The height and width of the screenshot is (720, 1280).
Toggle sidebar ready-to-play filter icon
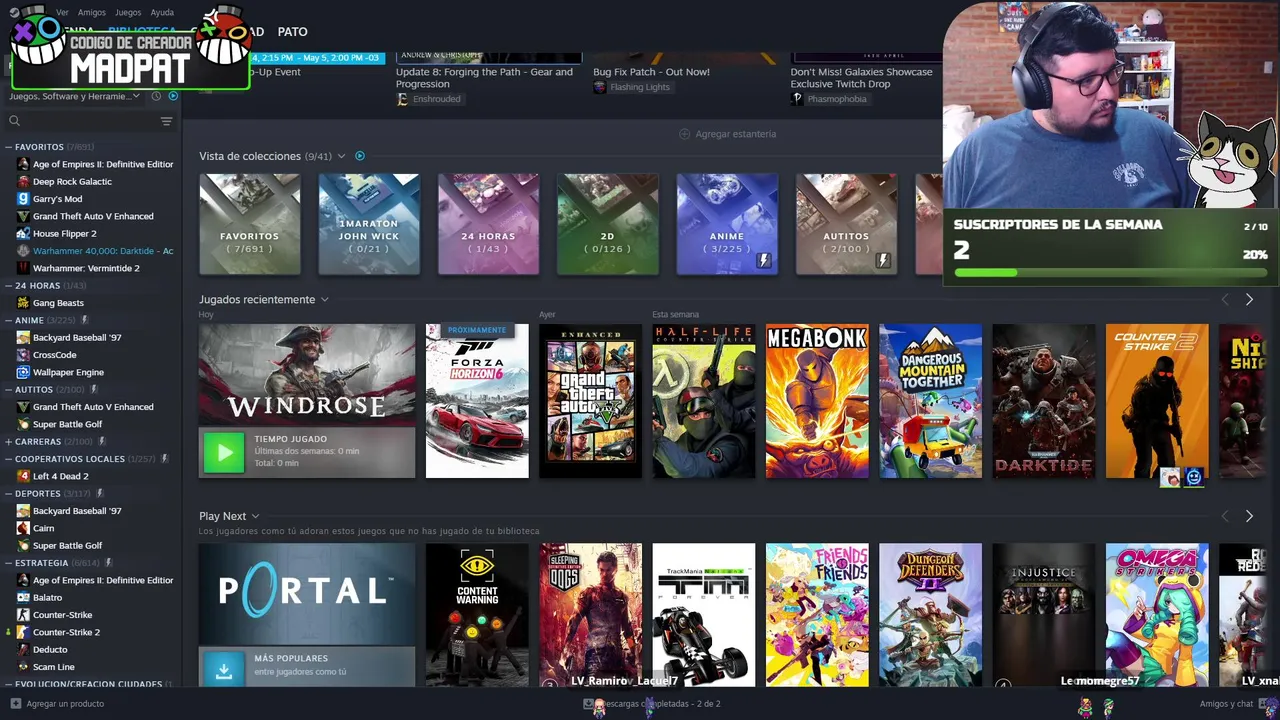tap(173, 96)
